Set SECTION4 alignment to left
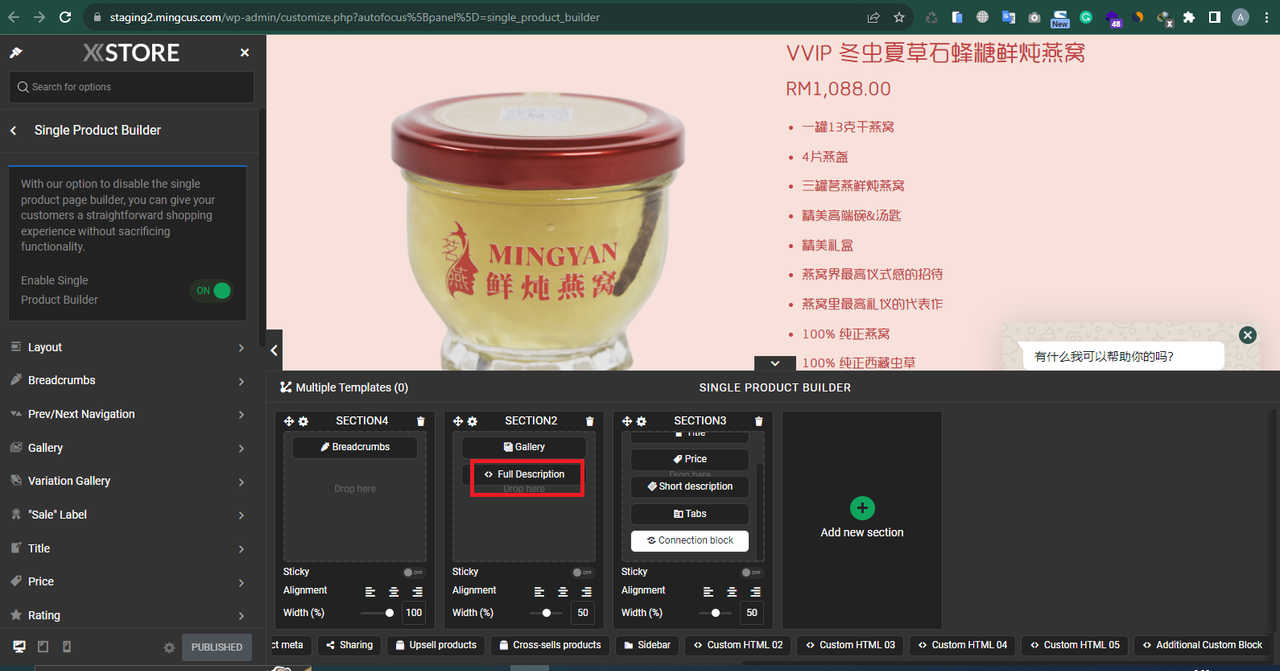 pyautogui.click(x=370, y=592)
